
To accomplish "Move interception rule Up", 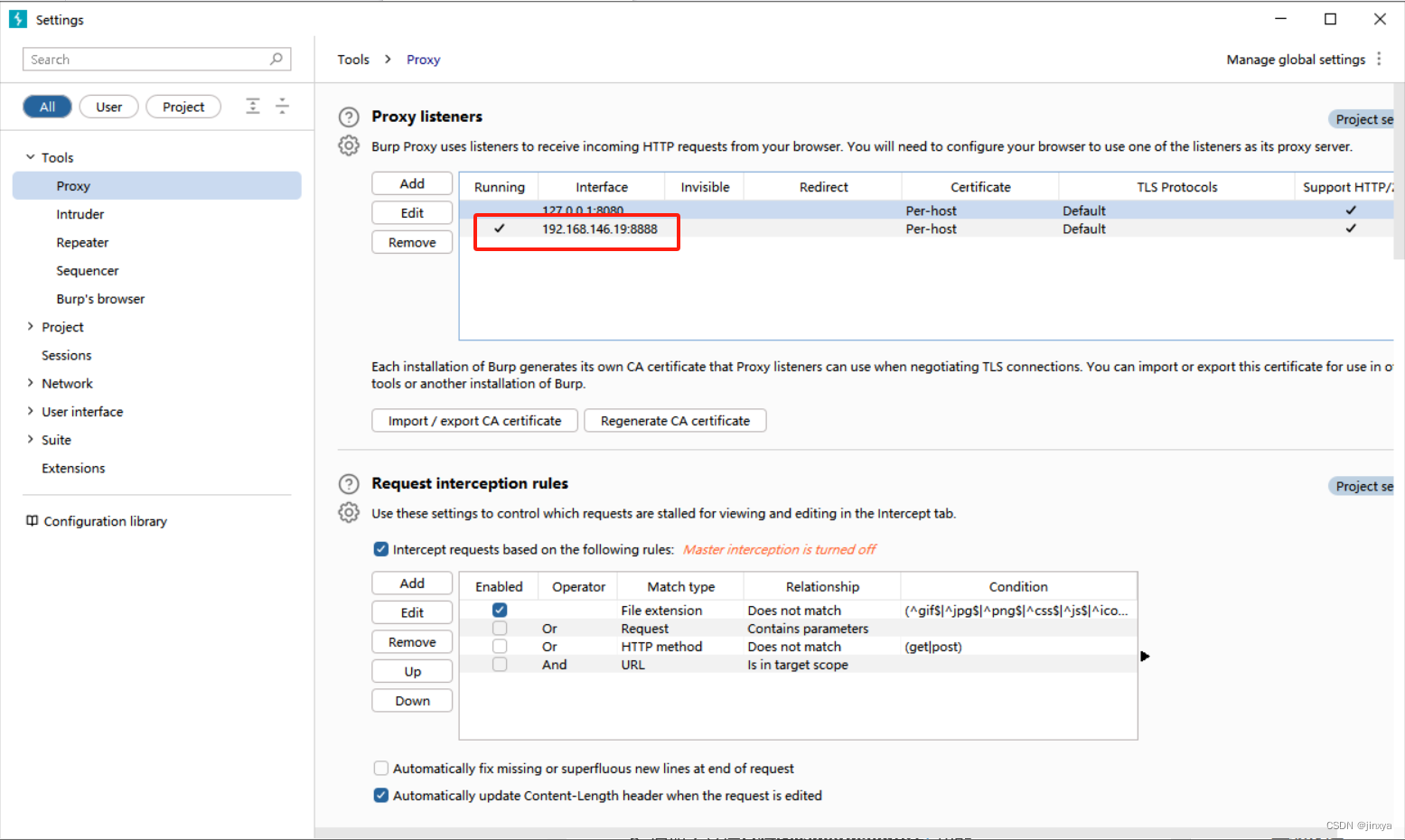I will click(x=412, y=671).
